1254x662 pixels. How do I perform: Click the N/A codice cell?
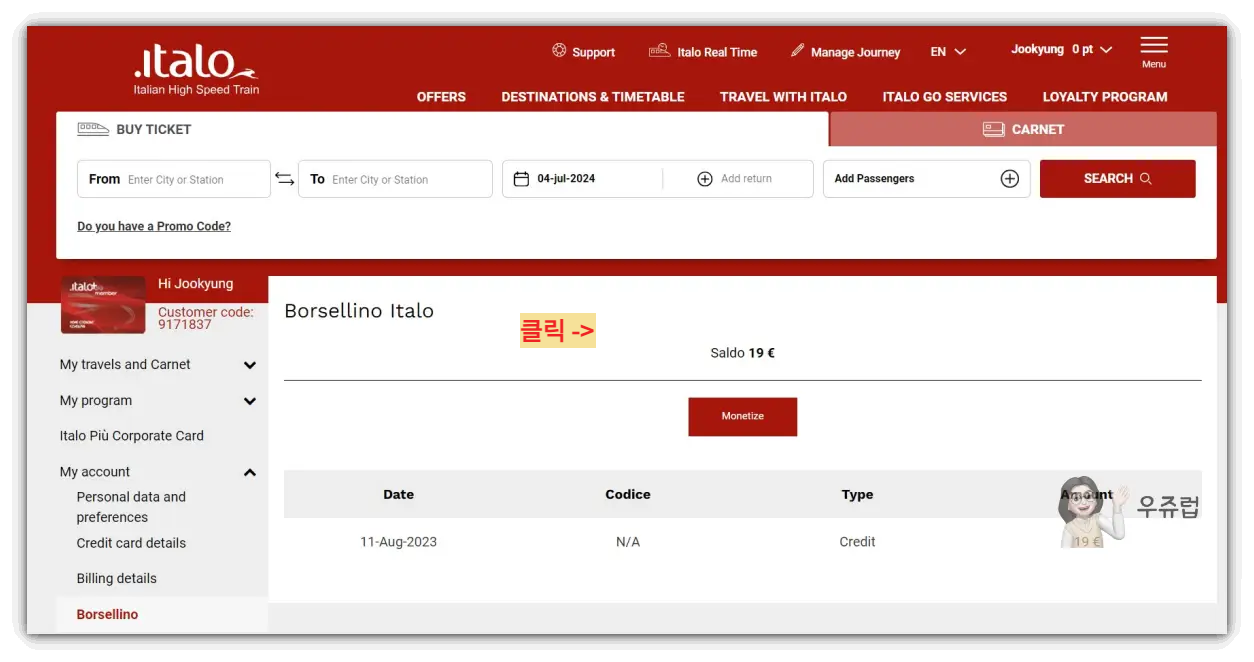tap(628, 542)
